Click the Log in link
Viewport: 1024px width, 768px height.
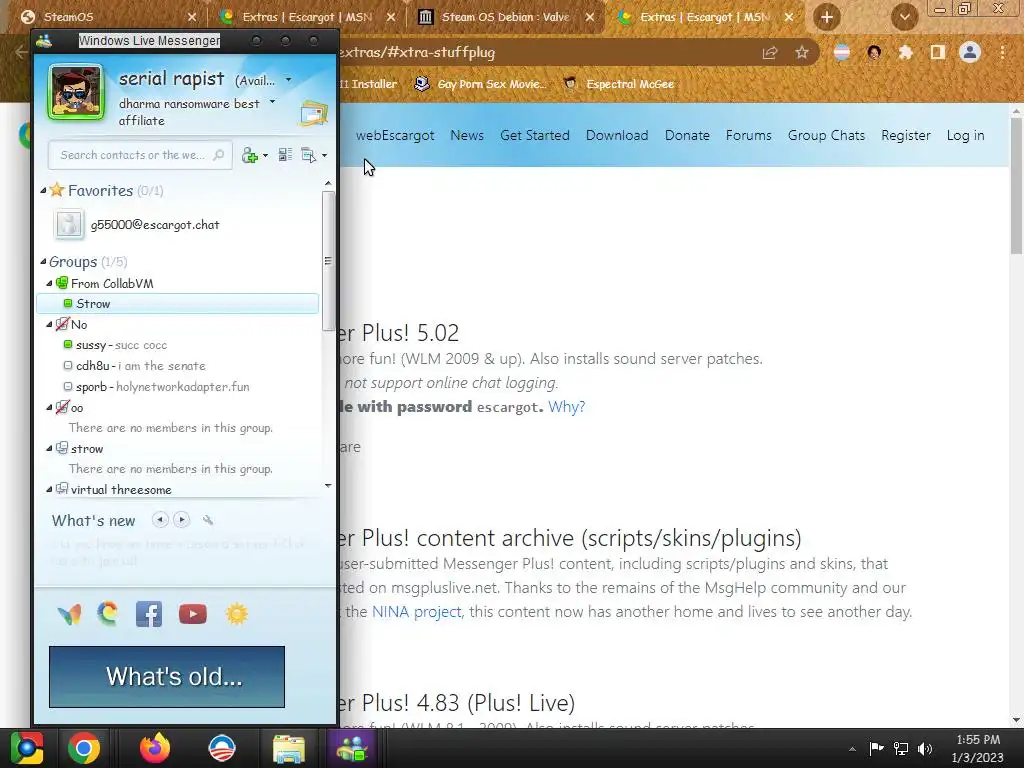965,135
